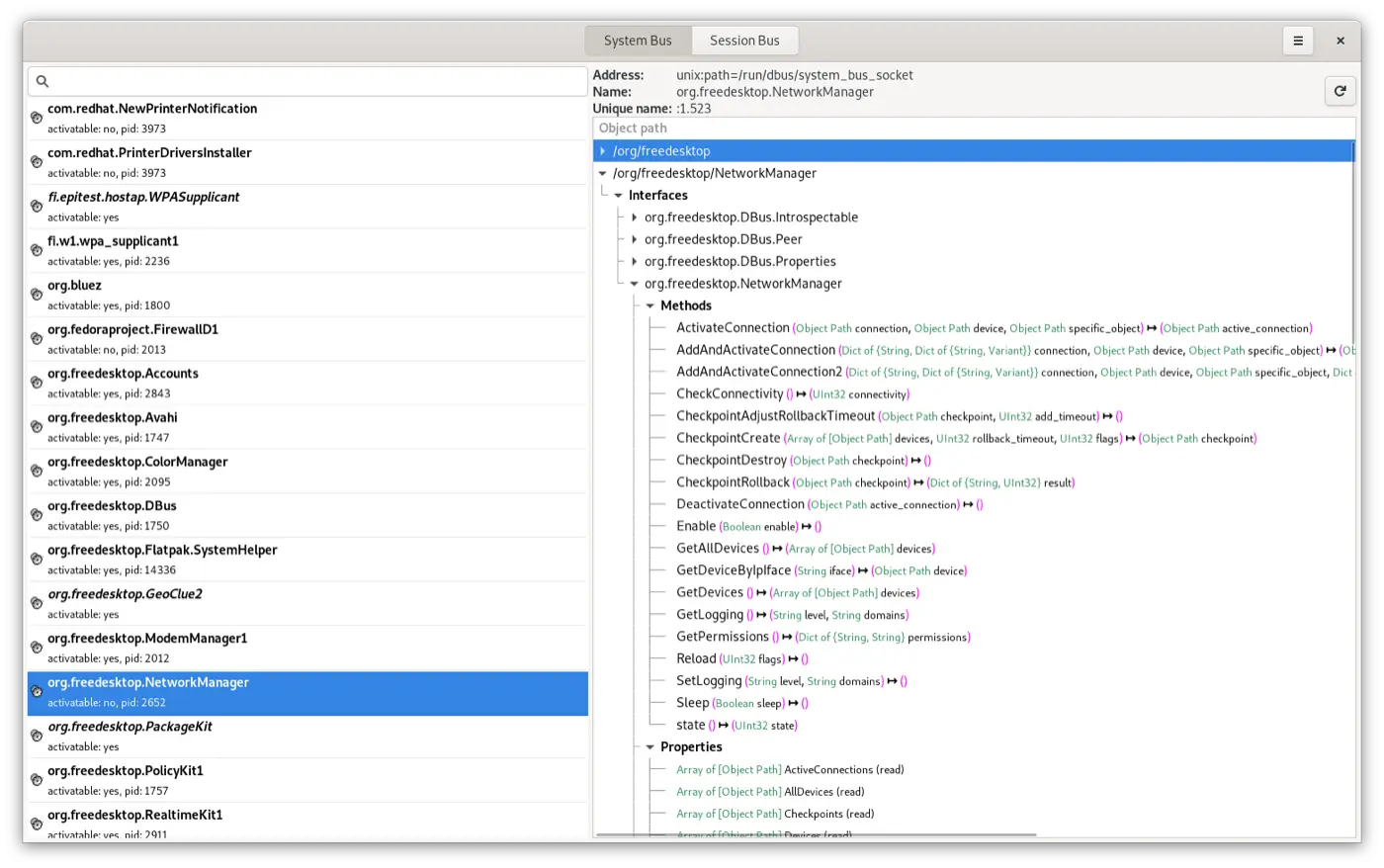
Task: Click the gear icon next to org.bluez
Action: (x=37, y=295)
